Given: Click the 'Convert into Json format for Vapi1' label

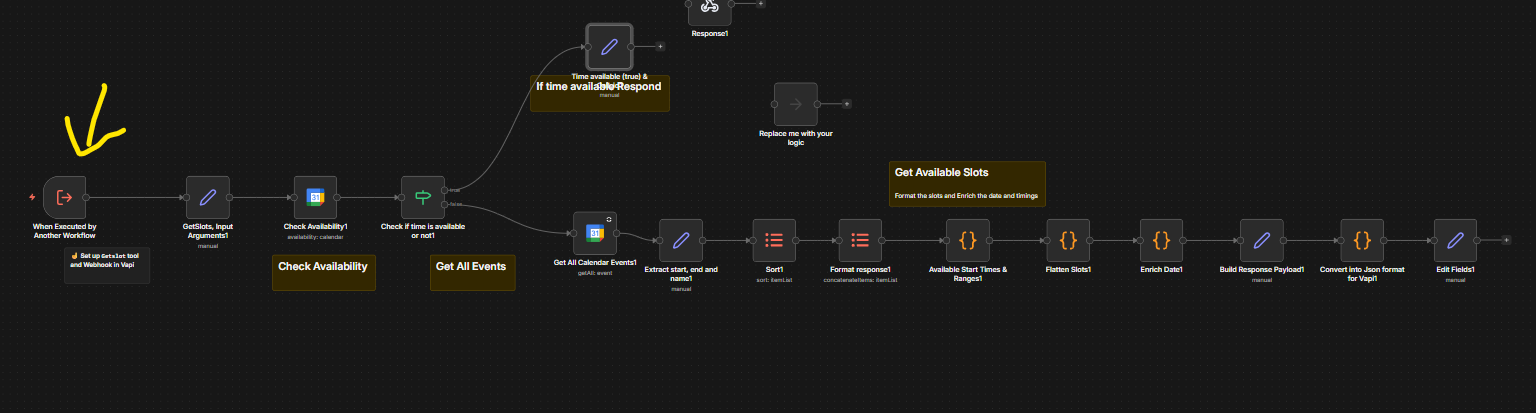Looking at the screenshot, I should 1362,274.
